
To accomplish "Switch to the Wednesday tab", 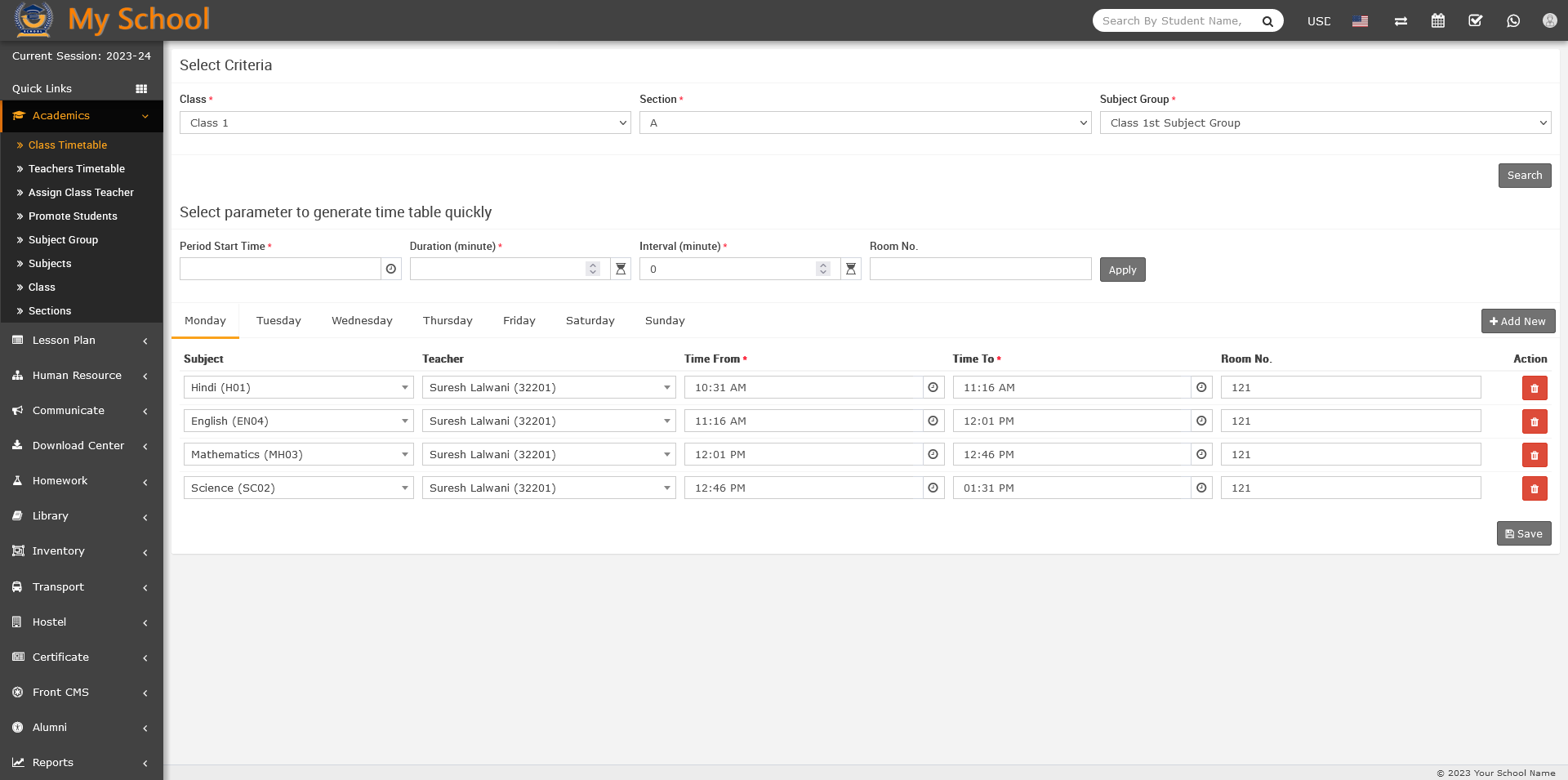I will [x=362, y=321].
